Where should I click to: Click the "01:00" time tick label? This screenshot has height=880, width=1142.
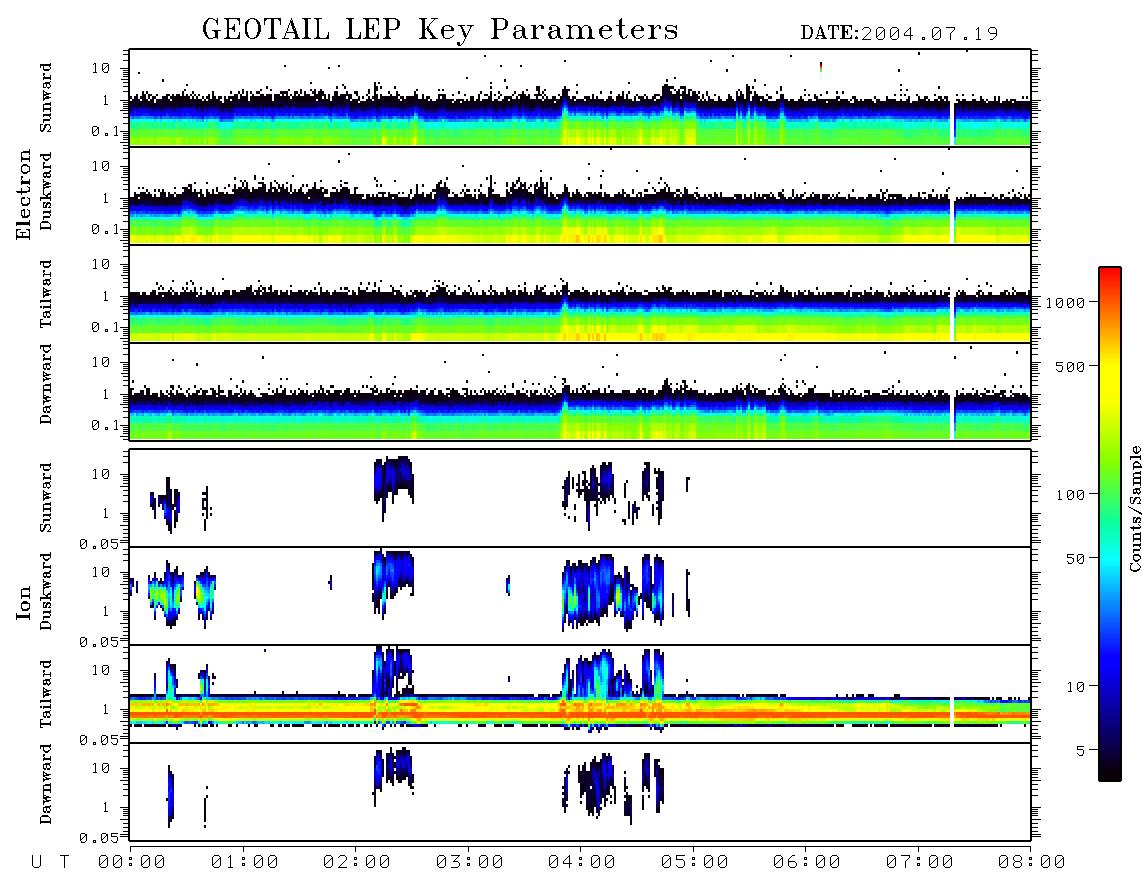point(244,863)
